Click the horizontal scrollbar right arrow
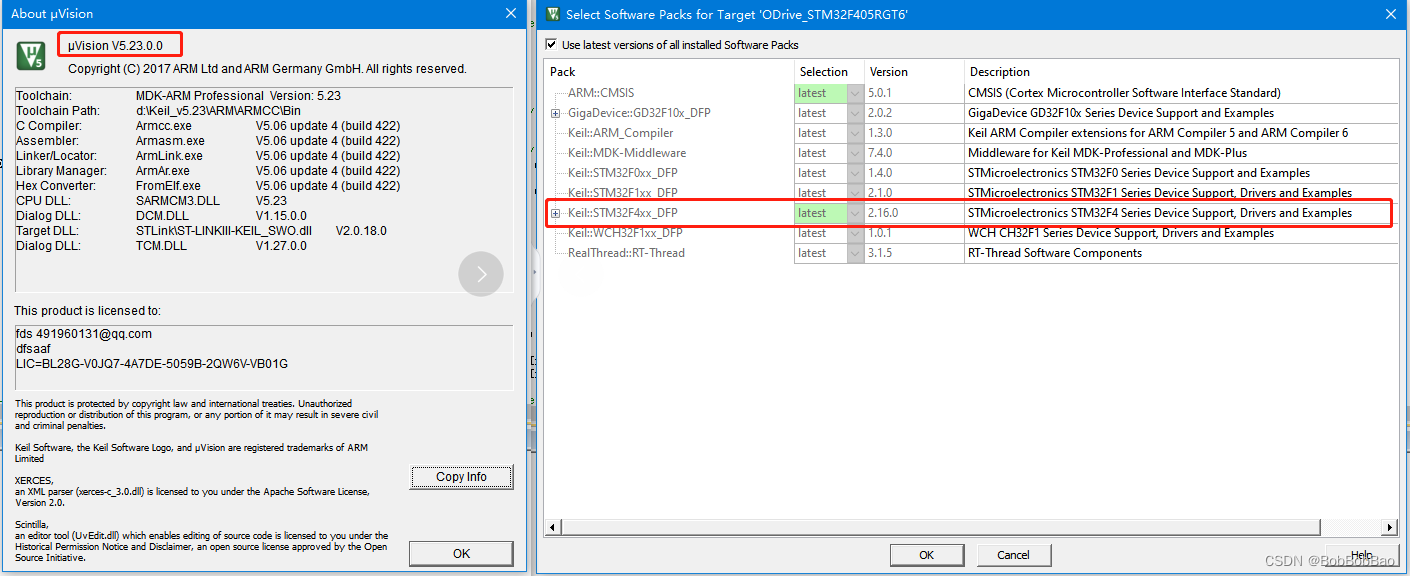This screenshot has width=1410, height=576. (x=1389, y=525)
